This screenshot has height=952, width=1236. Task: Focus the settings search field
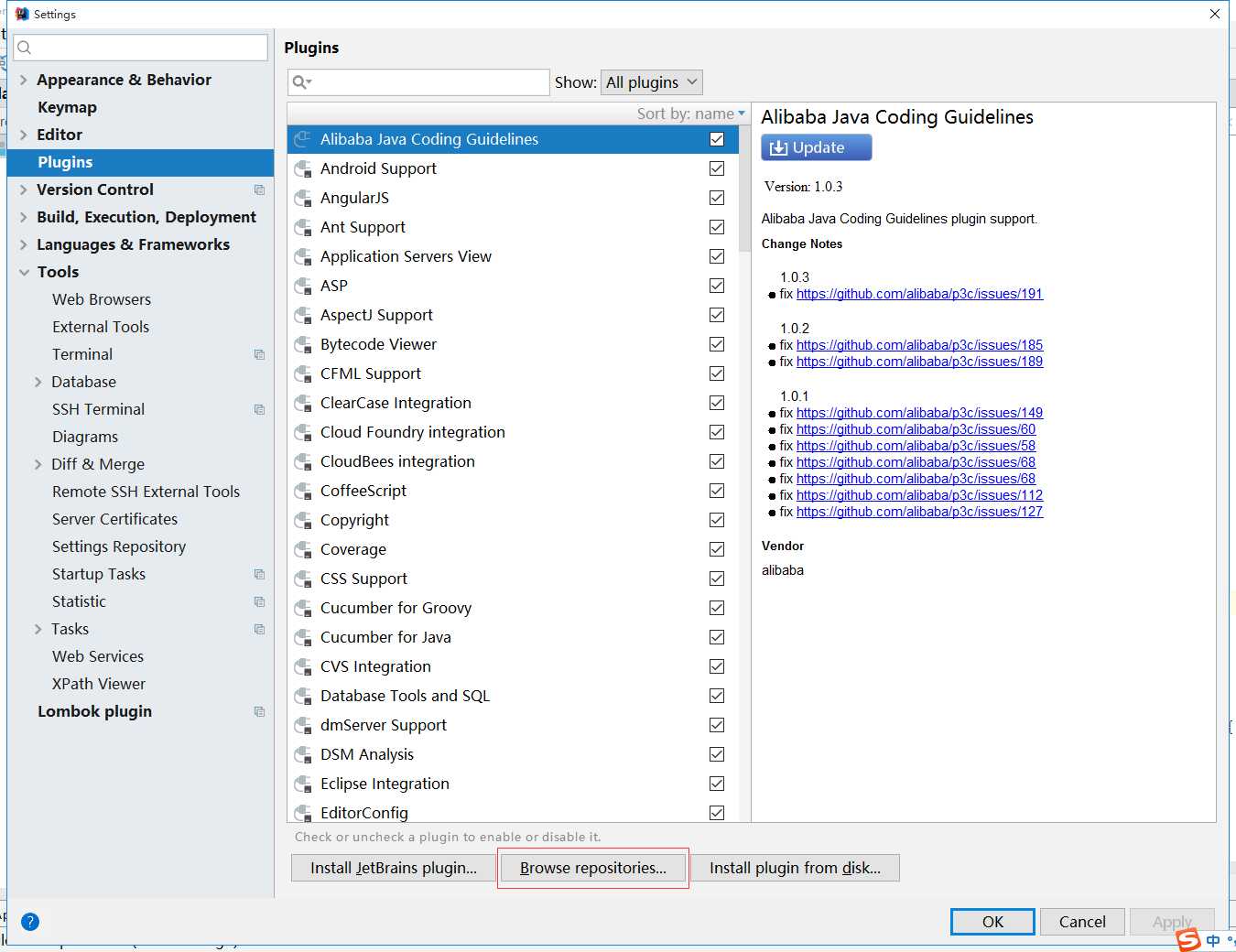[141, 48]
